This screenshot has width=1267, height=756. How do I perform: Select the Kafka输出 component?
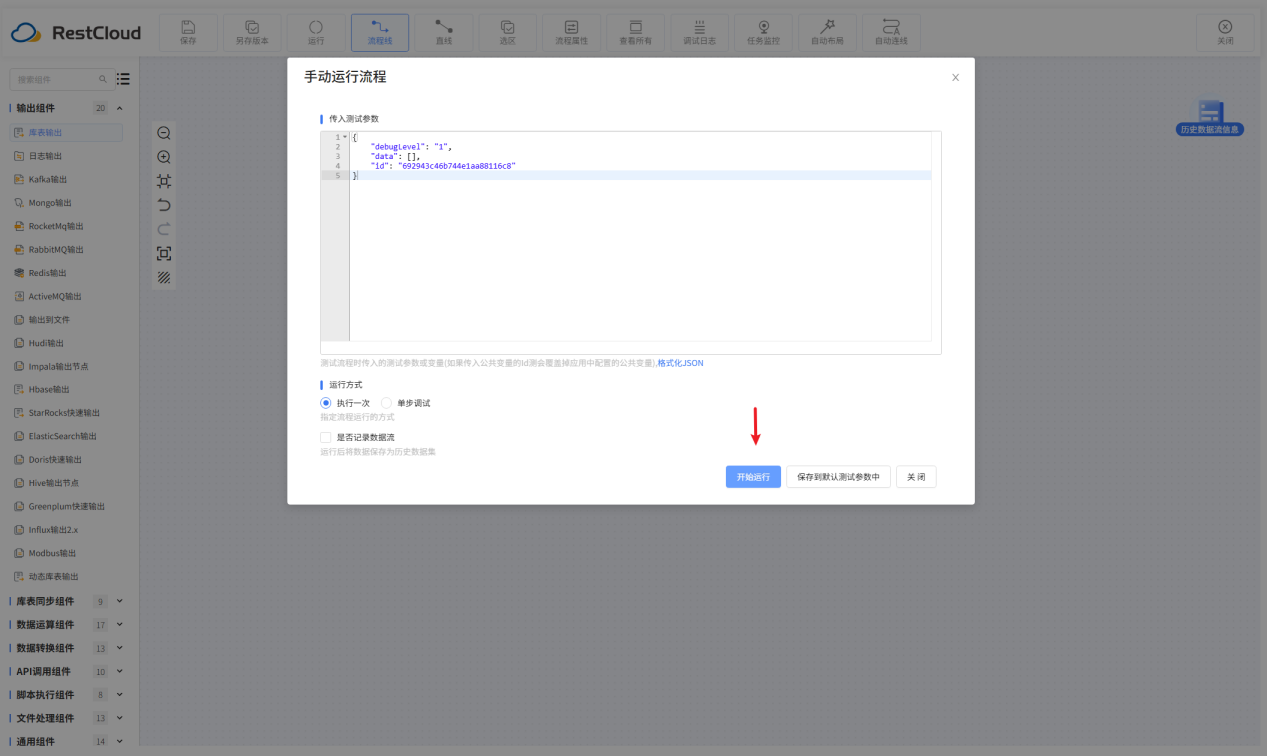pos(66,179)
